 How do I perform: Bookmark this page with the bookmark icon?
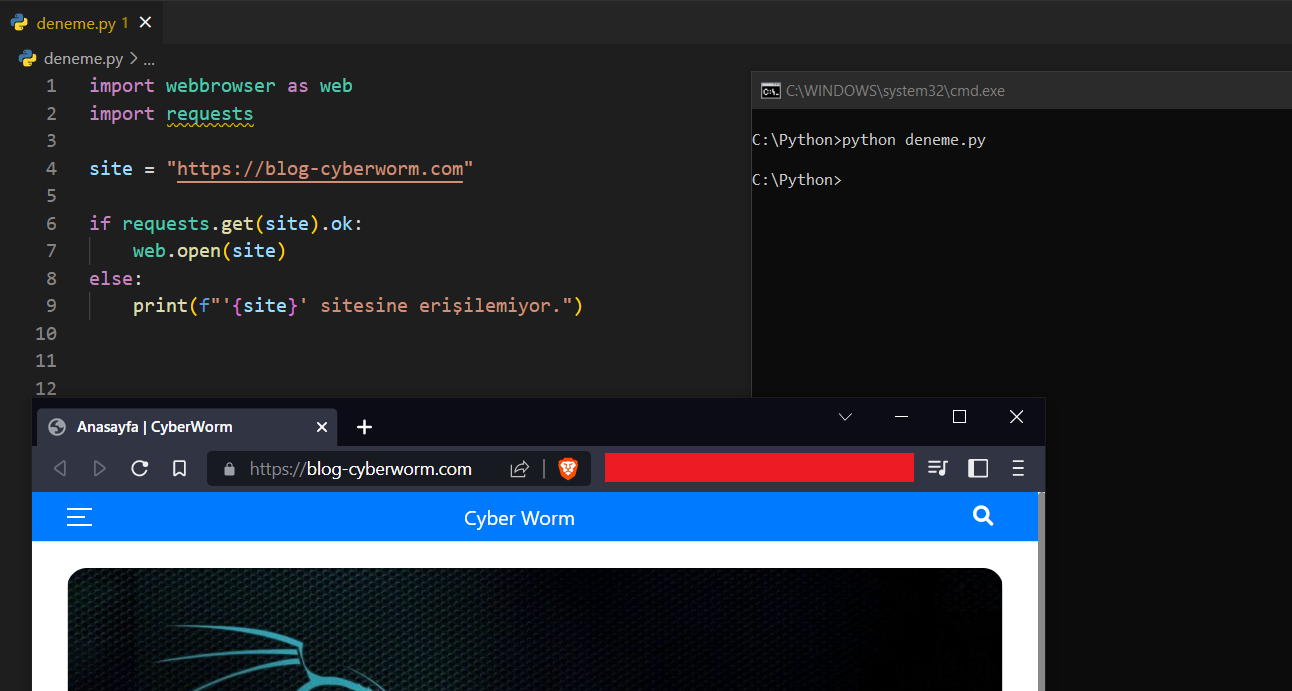click(179, 468)
